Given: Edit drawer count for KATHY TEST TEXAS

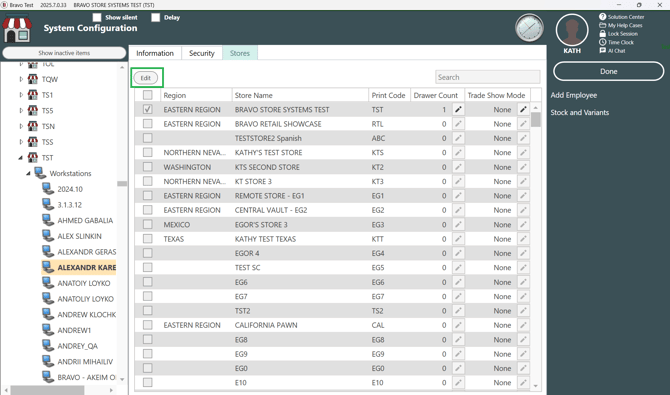Looking at the screenshot, I should 458,239.
